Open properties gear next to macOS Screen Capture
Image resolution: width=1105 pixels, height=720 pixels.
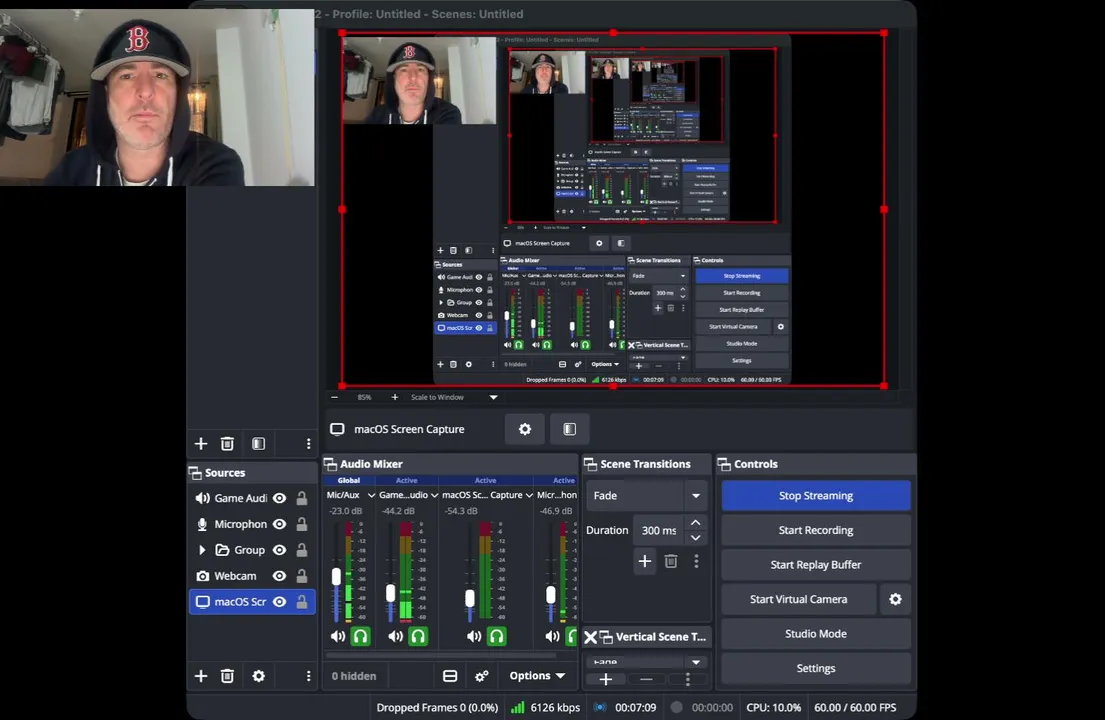tap(524, 429)
